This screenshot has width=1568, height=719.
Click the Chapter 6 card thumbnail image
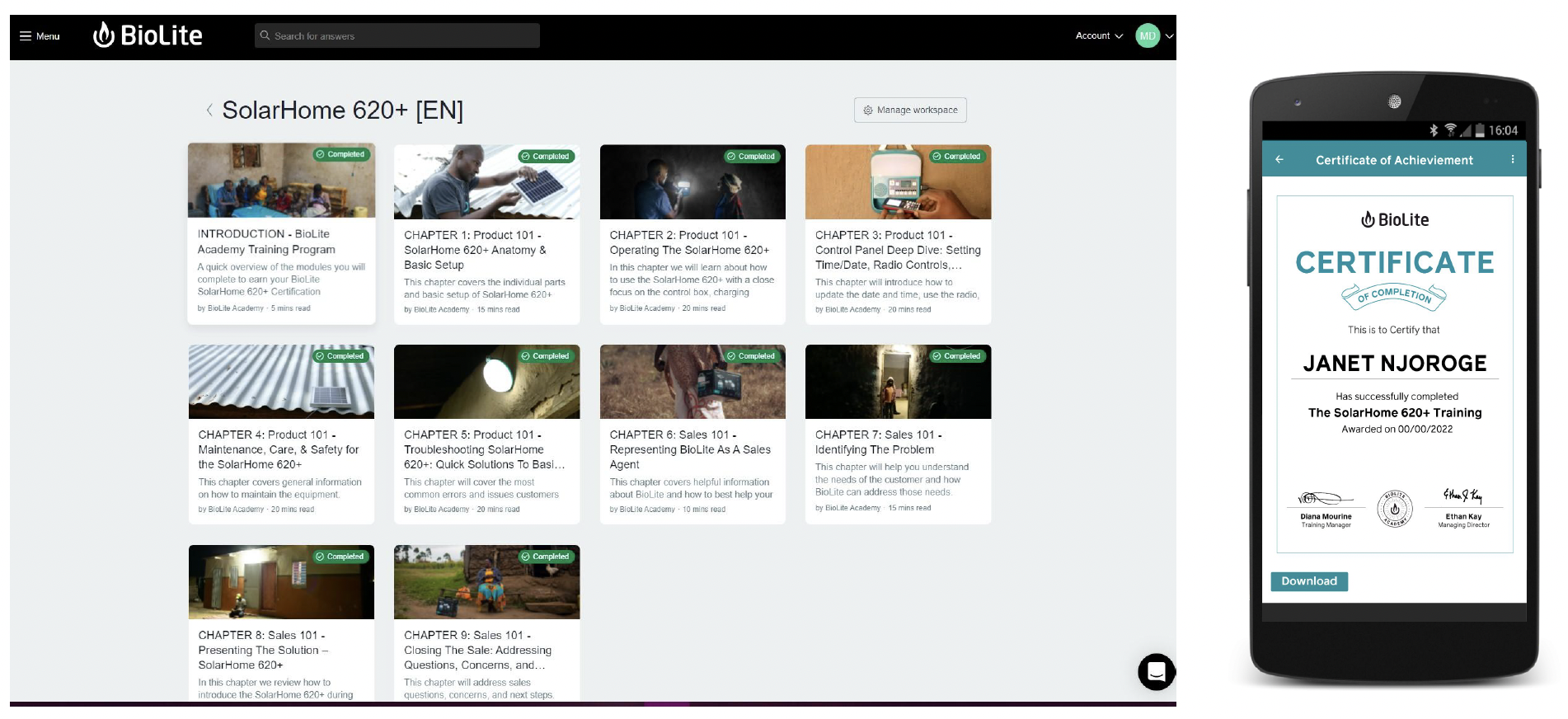(x=692, y=382)
